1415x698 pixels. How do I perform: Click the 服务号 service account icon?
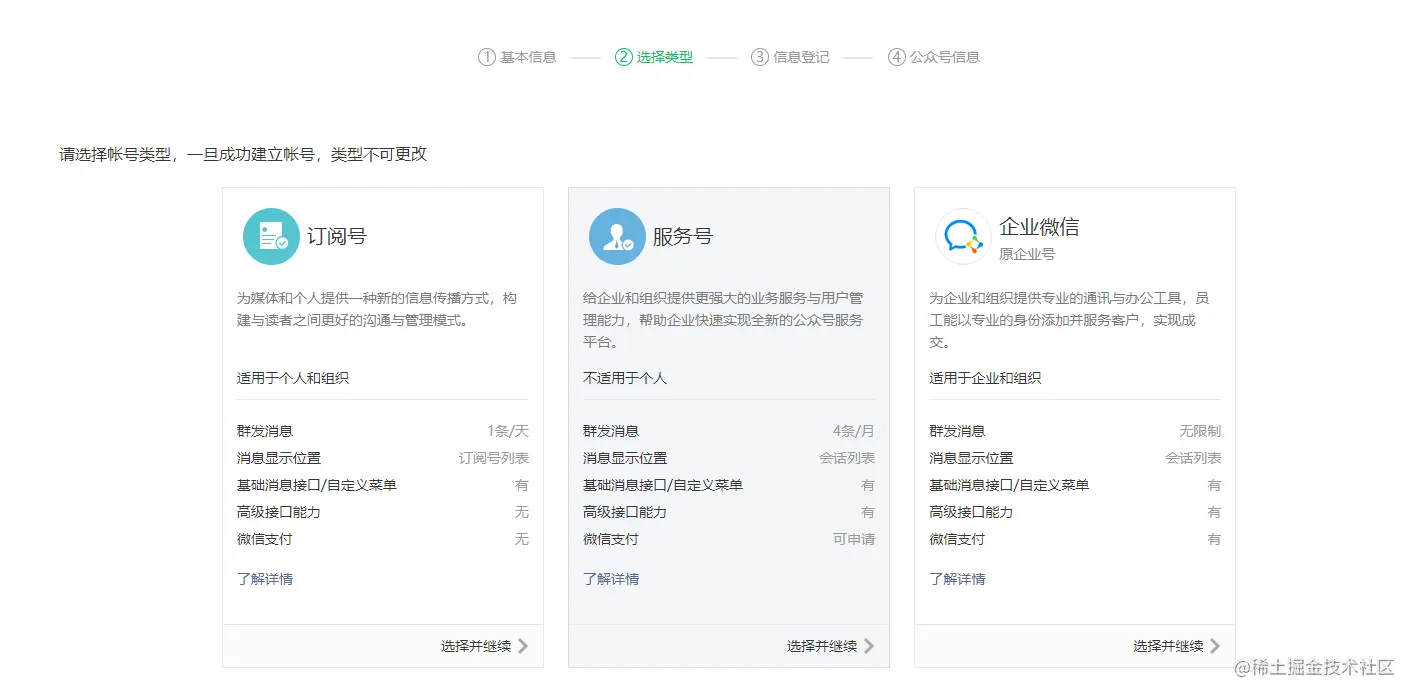[x=617, y=237]
